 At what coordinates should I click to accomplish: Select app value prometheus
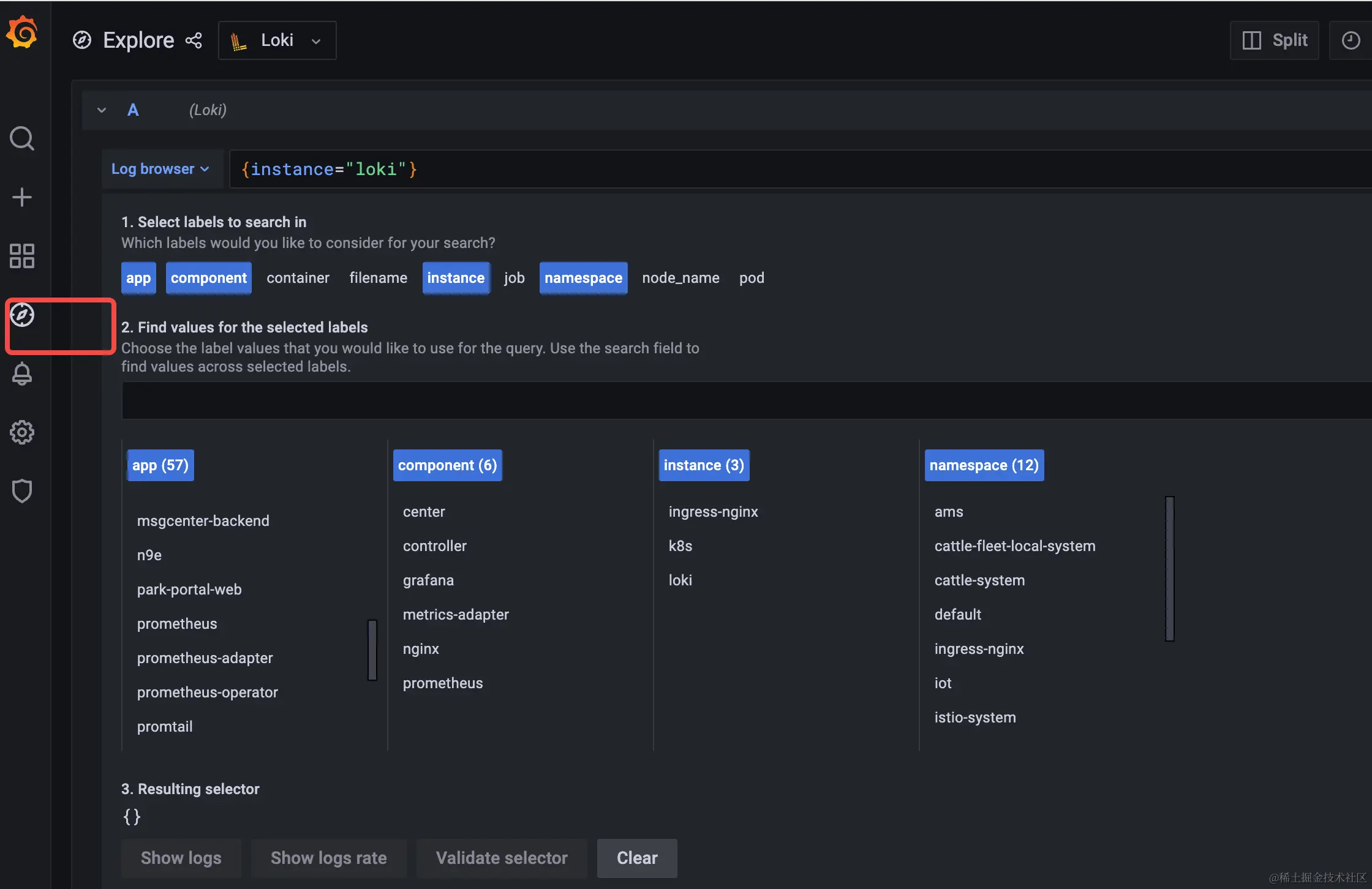click(177, 624)
